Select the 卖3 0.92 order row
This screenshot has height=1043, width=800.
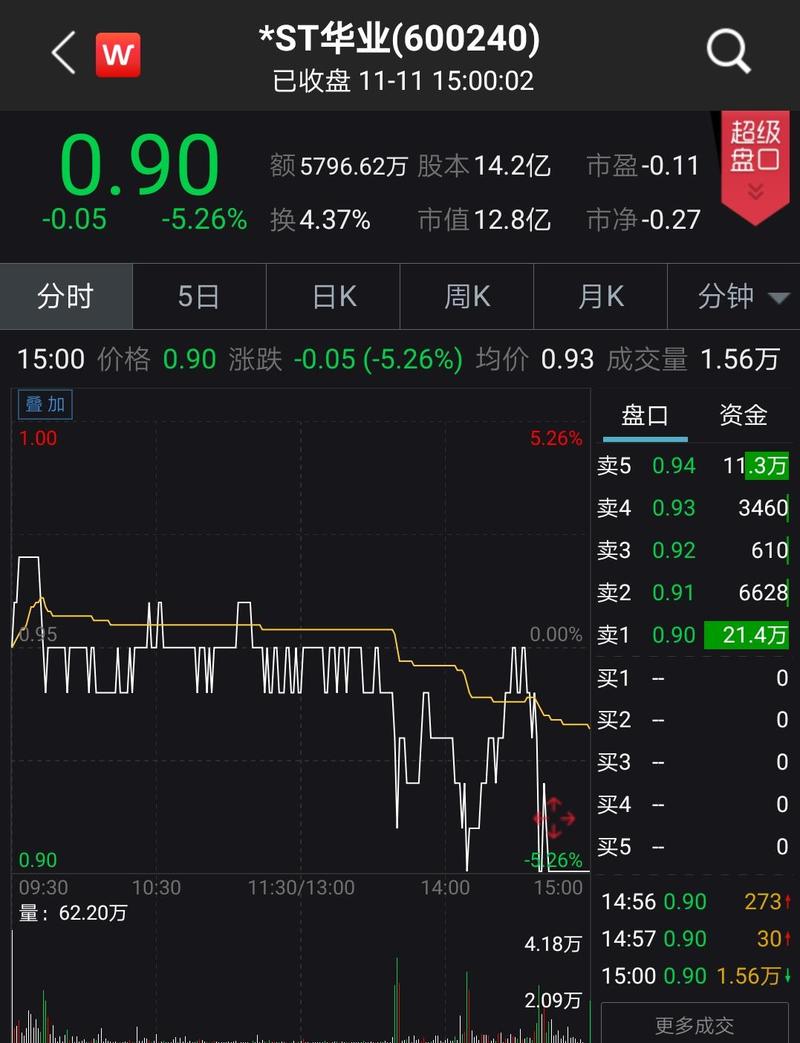coord(692,550)
